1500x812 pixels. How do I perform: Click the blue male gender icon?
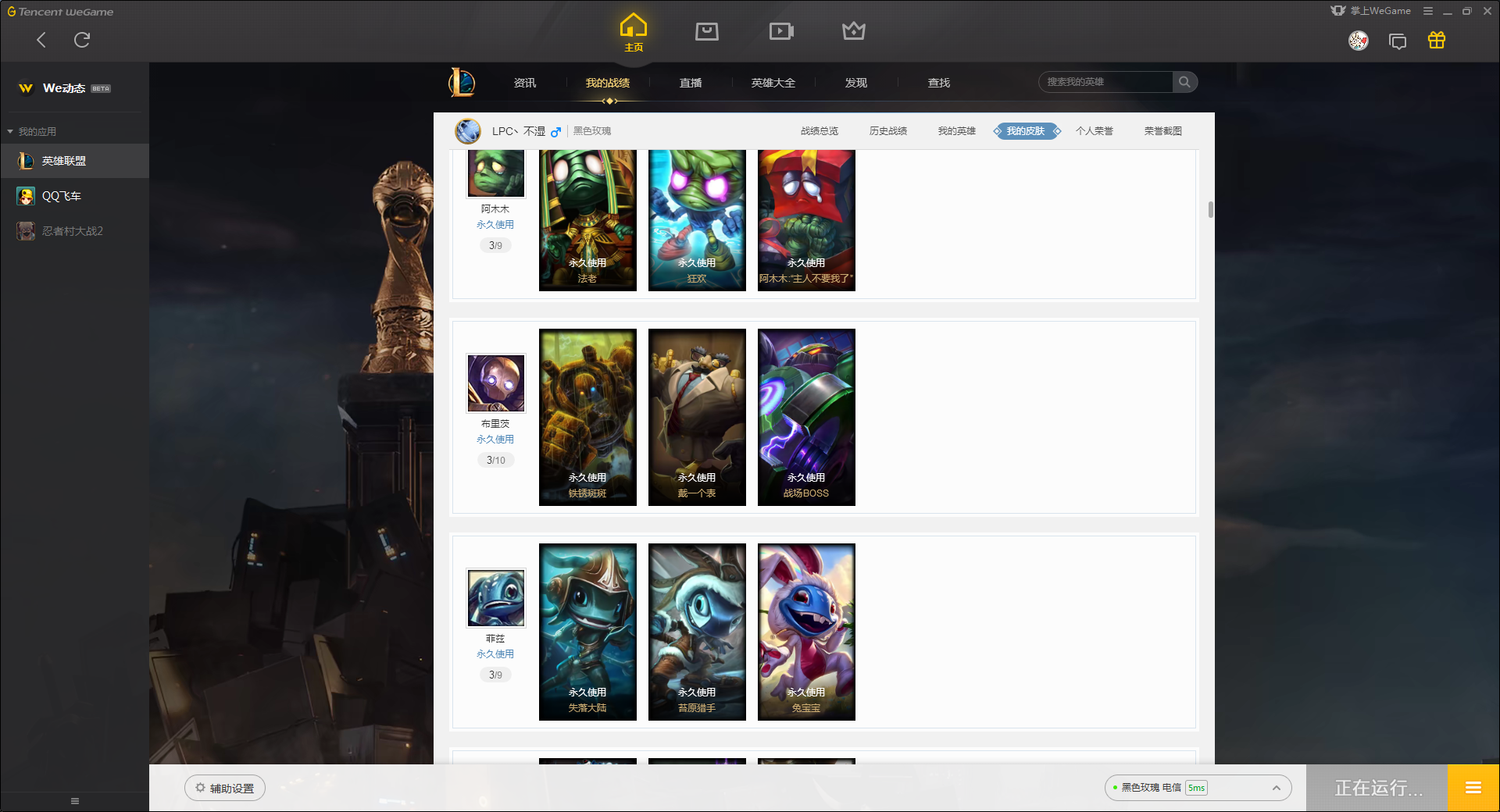pyautogui.click(x=555, y=132)
